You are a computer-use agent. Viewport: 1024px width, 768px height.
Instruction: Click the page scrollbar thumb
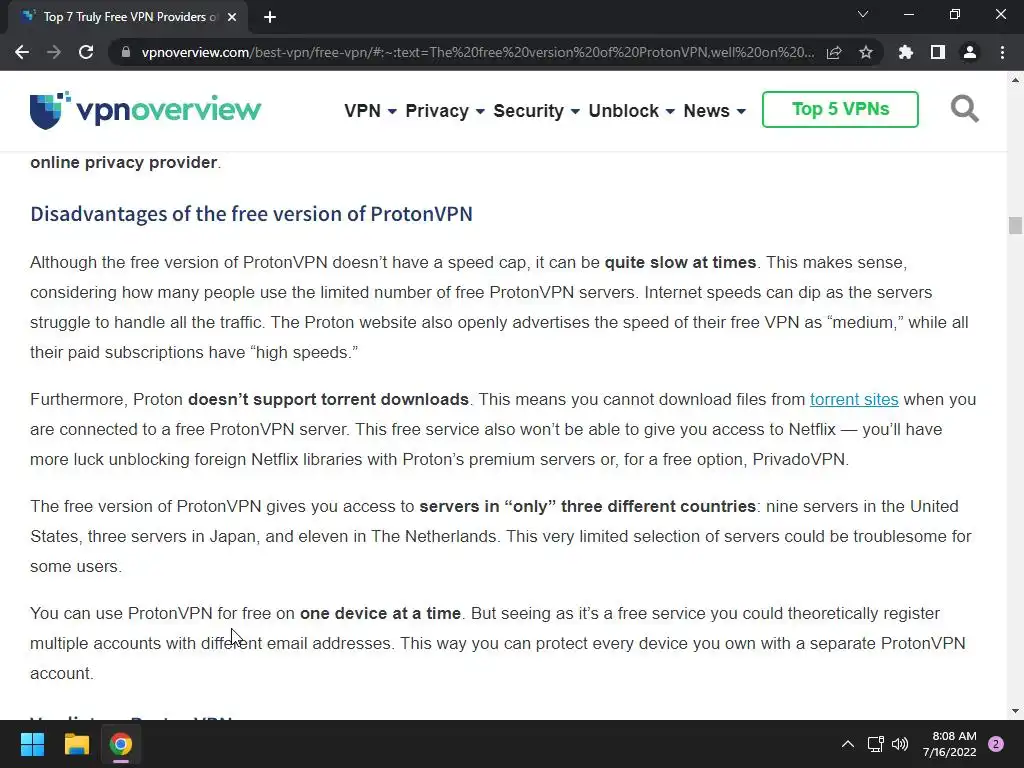[1015, 225]
